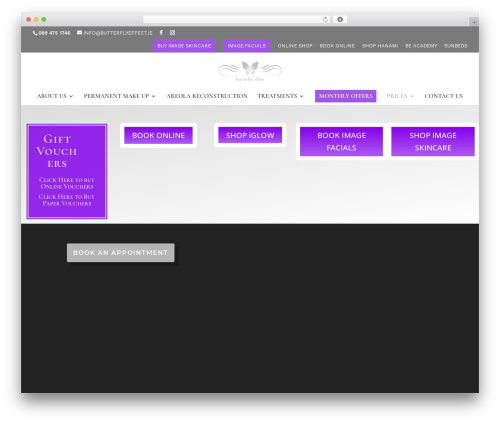Select Monthly Offers in navigation
500x423 pixels.
tap(346, 96)
